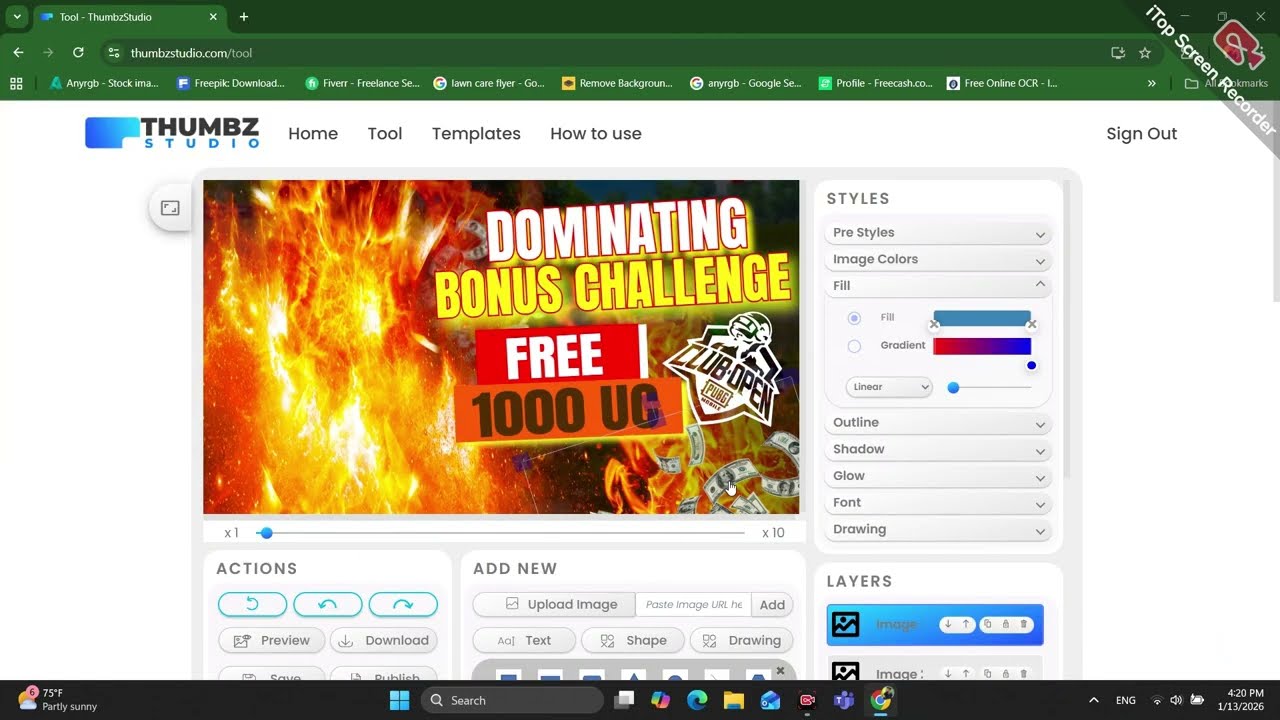The width and height of the screenshot is (1280, 720).
Task: Open the How to use page
Action: pyautogui.click(x=596, y=133)
